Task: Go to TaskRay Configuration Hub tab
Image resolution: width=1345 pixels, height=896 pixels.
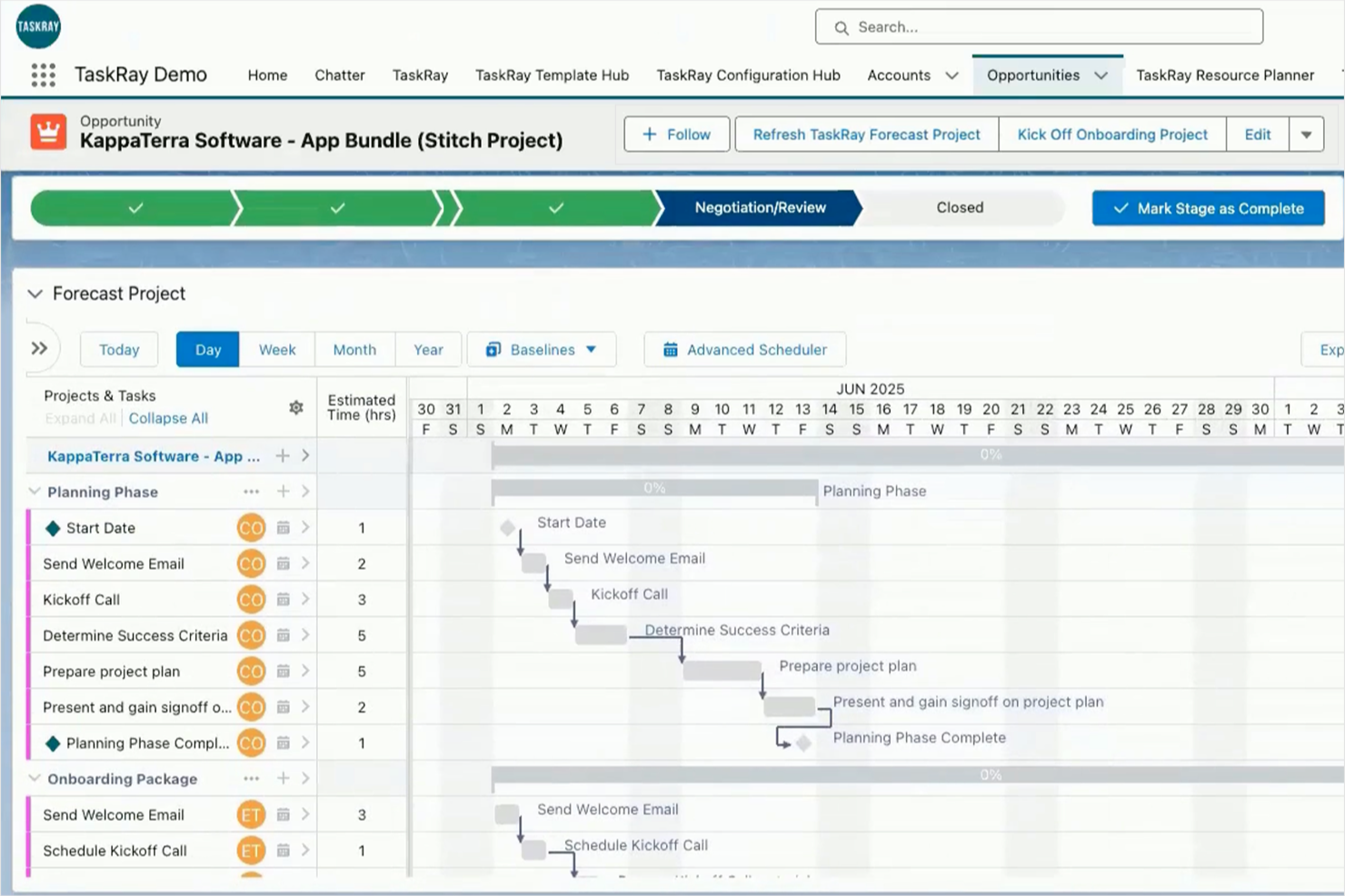Action: tap(748, 75)
